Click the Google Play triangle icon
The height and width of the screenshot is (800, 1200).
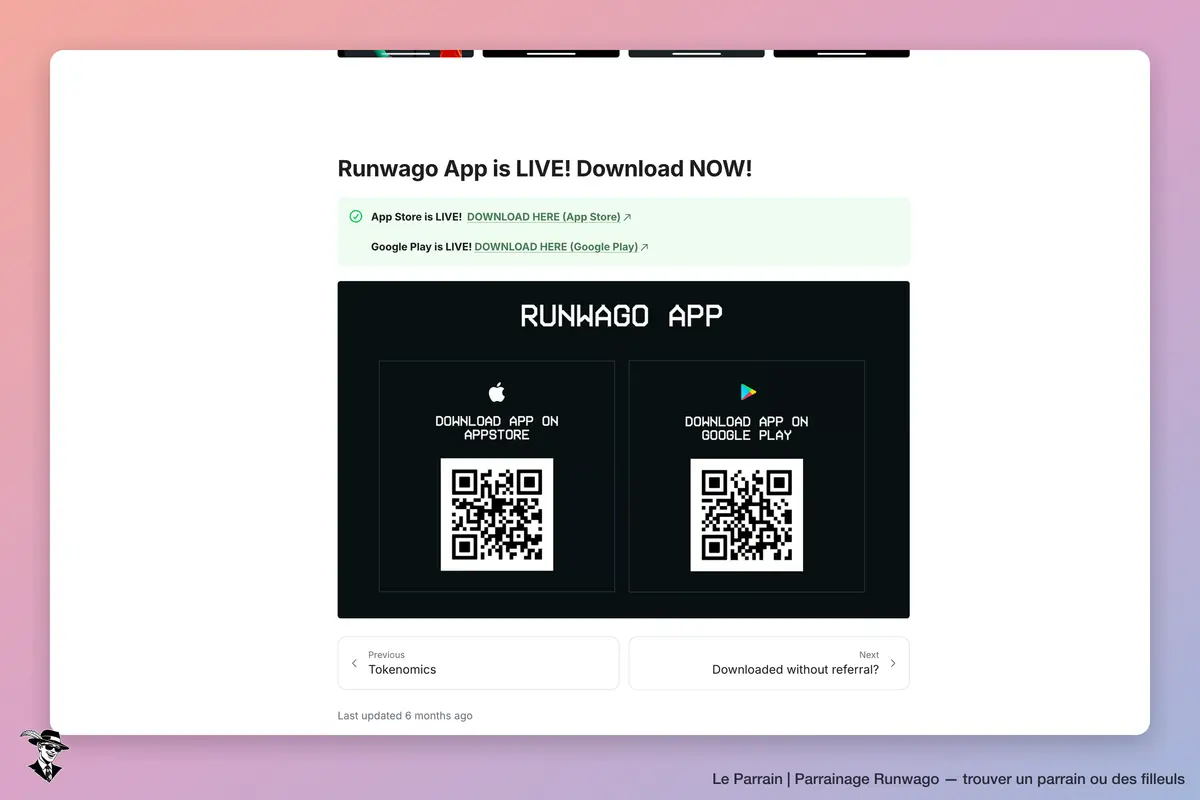tap(747, 392)
